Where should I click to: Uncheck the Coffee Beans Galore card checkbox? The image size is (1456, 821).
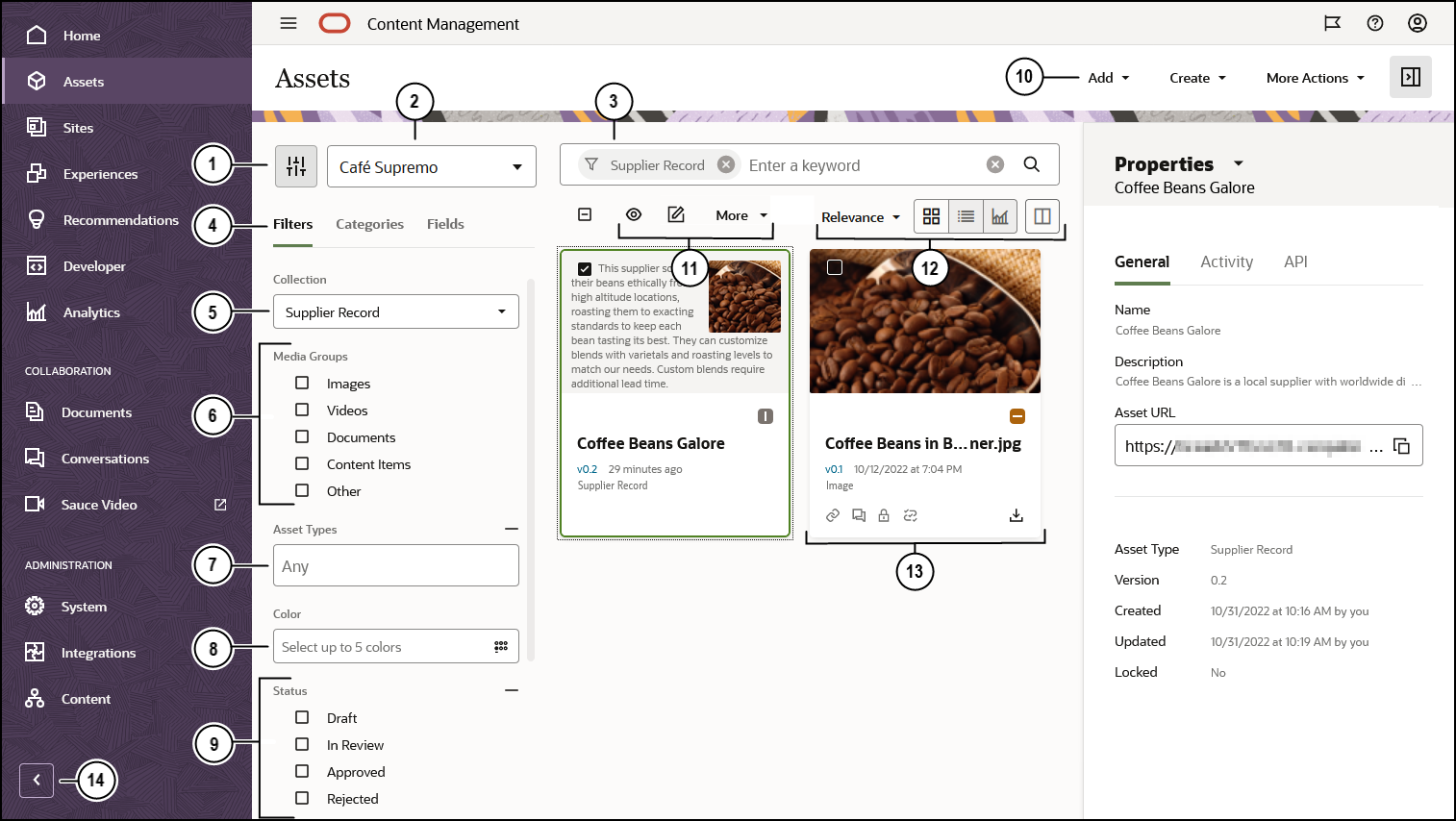585,269
